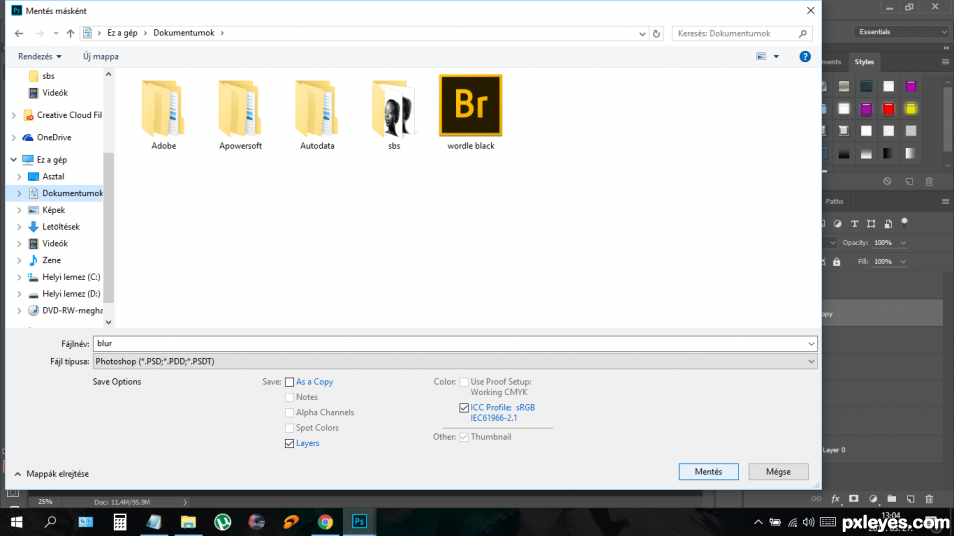
Task: Expand the OneDrive tree node
Action: [13, 137]
